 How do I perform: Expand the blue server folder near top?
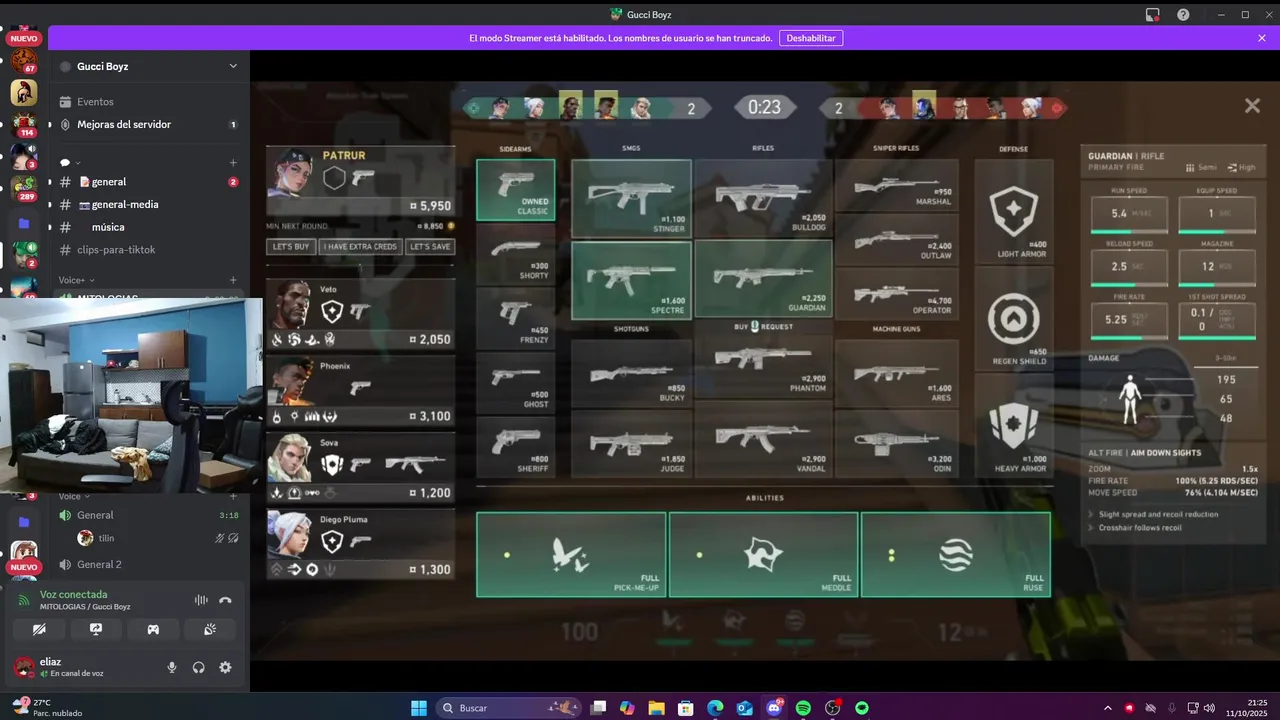point(24,223)
